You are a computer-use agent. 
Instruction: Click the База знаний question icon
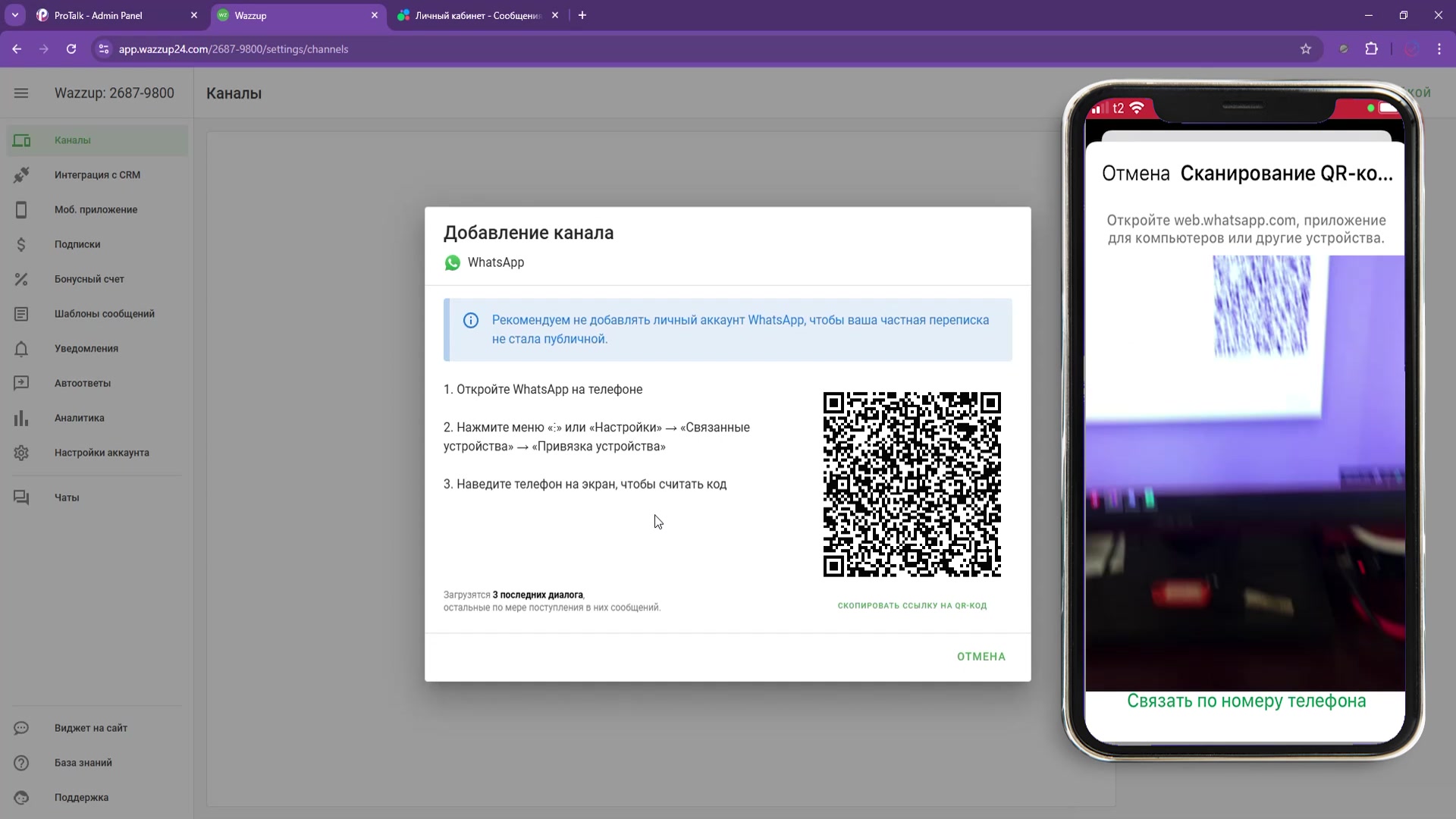(21, 763)
